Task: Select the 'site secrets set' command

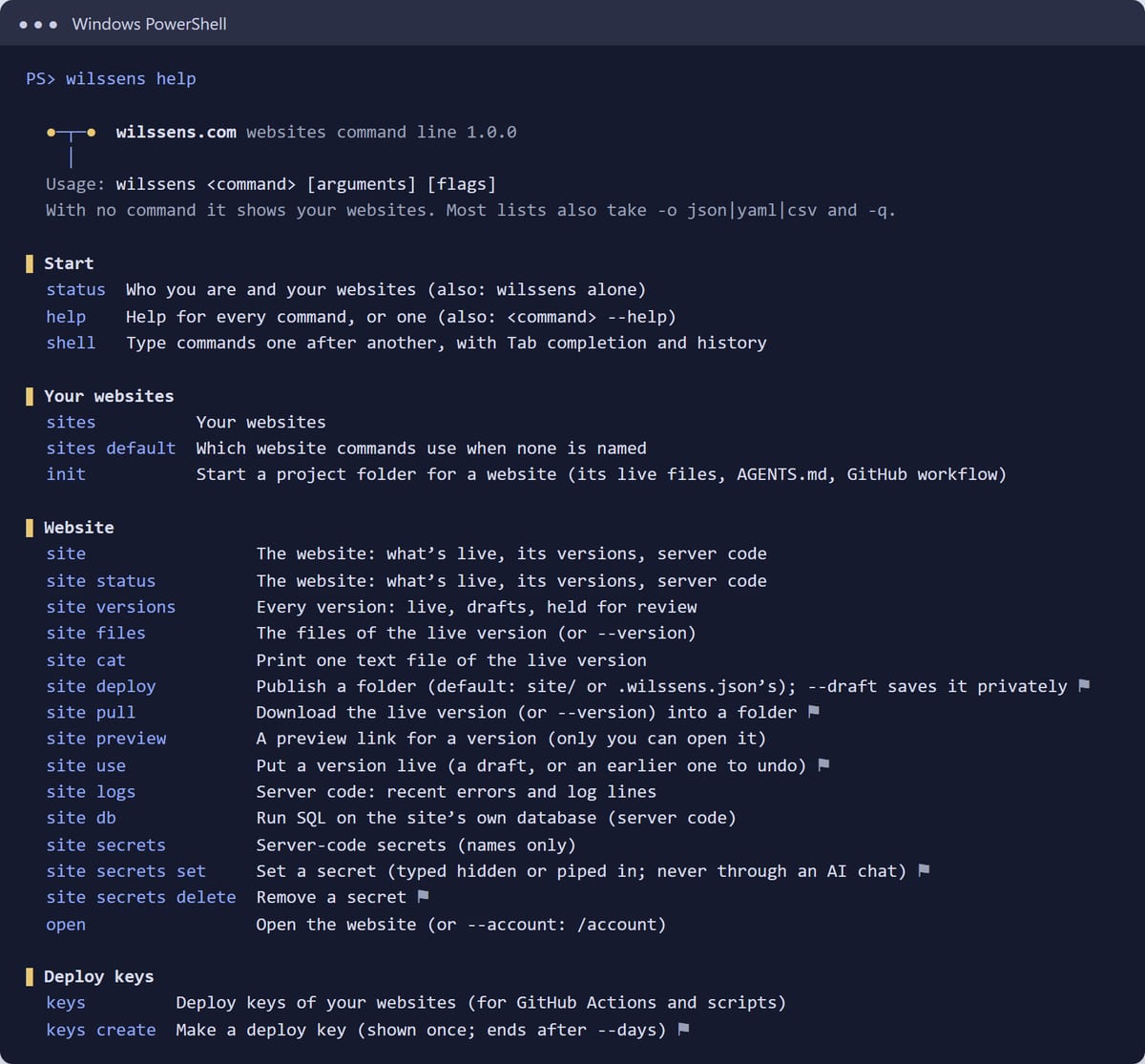Action: click(x=126, y=870)
